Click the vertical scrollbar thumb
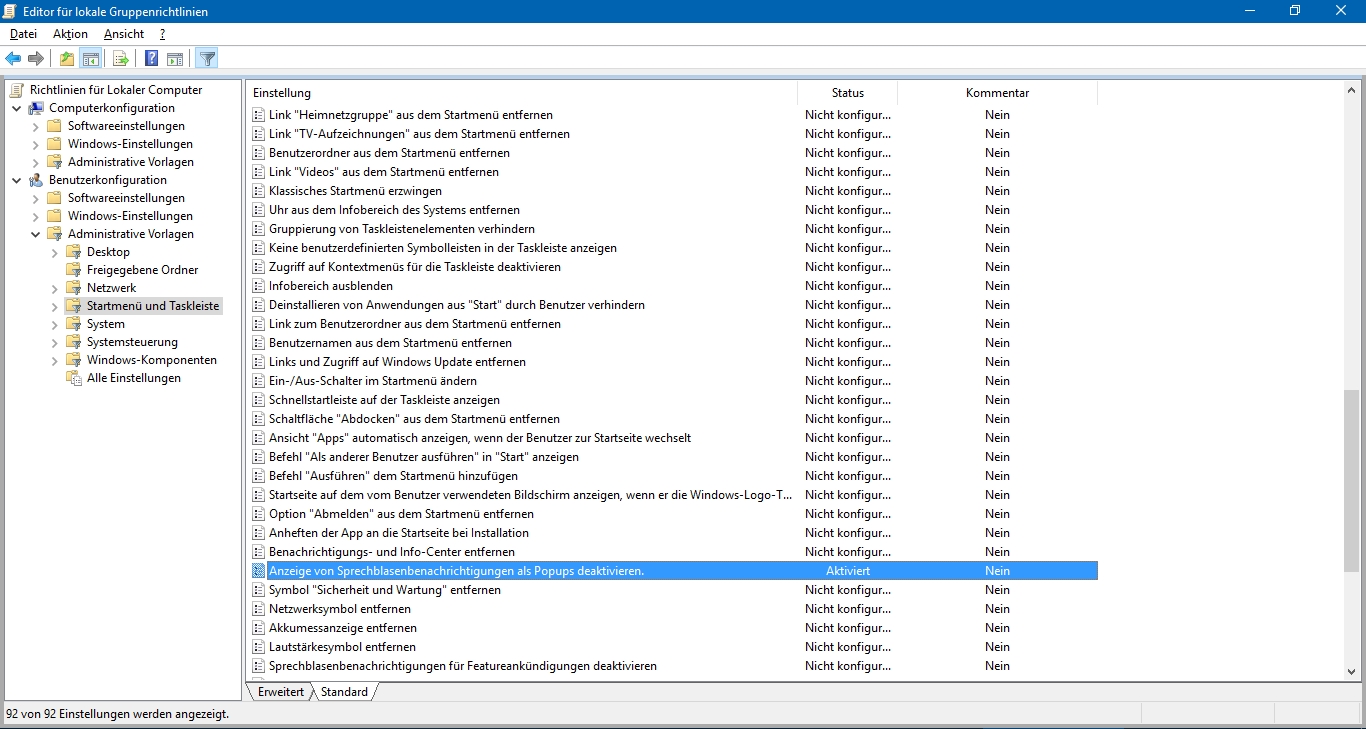This screenshot has width=1366, height=729. click(1352, 480)
